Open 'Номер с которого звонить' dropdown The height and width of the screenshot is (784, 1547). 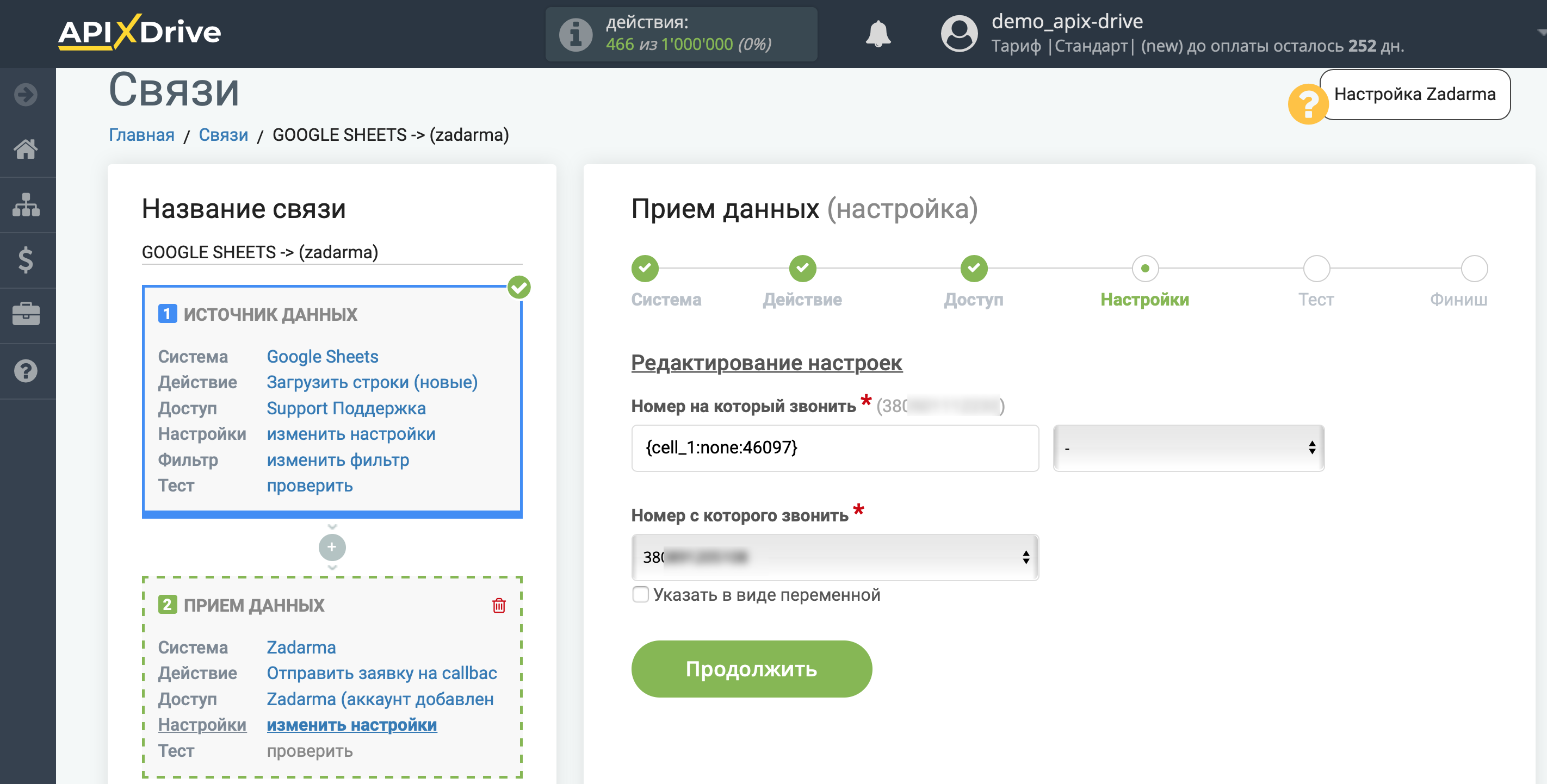pos(835,557)
